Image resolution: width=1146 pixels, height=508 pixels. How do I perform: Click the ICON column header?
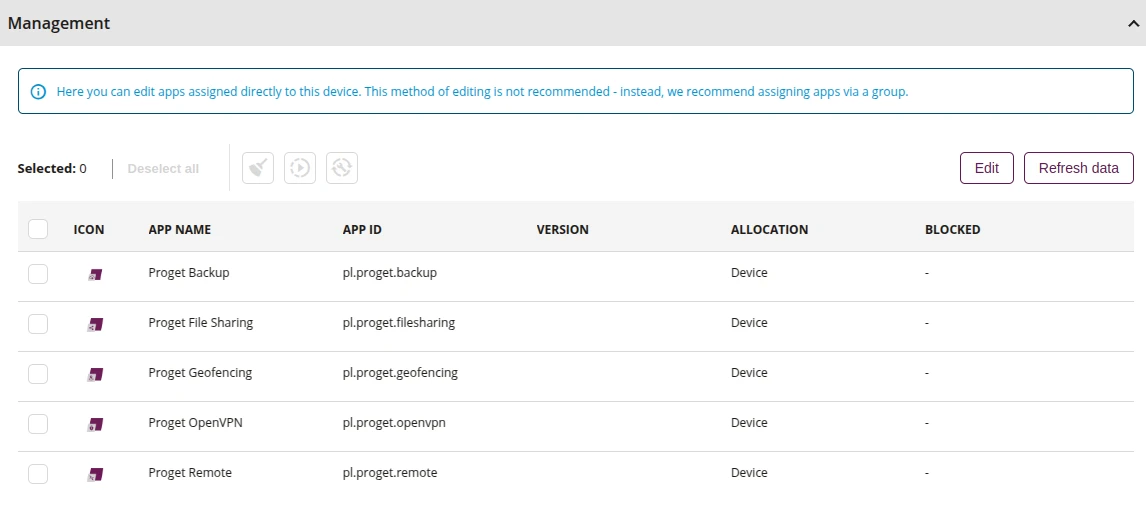point(89,230)
